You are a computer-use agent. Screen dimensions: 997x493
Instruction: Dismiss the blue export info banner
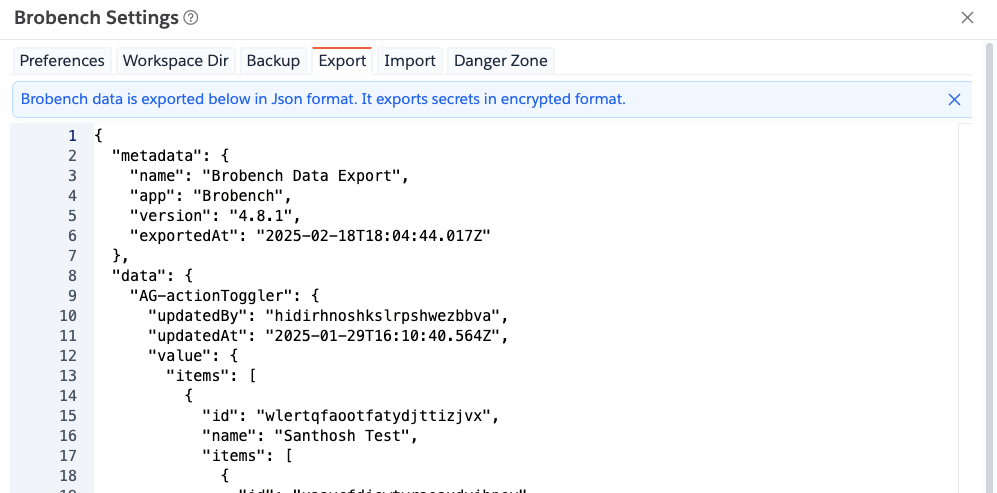coord(954,99)
